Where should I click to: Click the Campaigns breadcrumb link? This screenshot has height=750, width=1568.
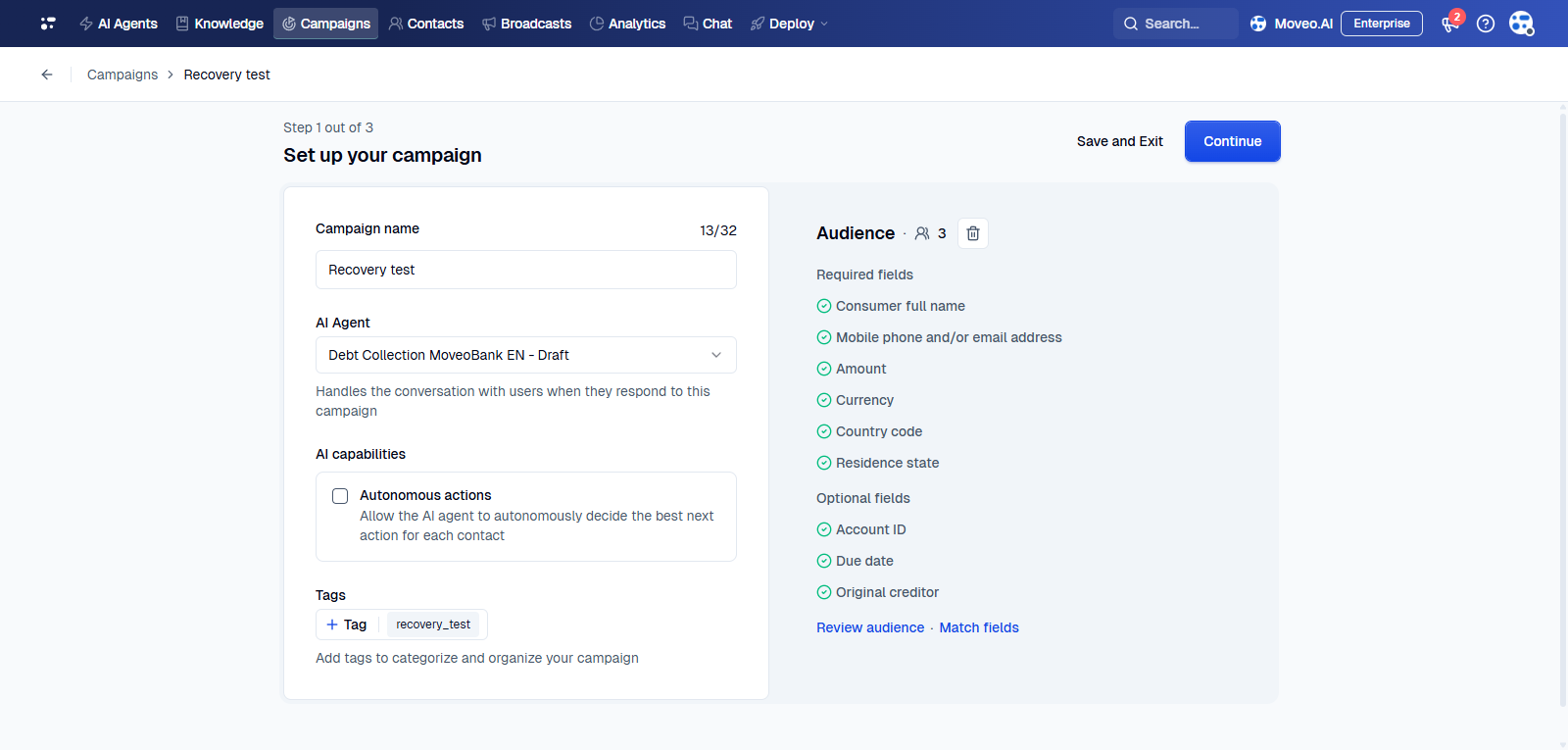122,75
